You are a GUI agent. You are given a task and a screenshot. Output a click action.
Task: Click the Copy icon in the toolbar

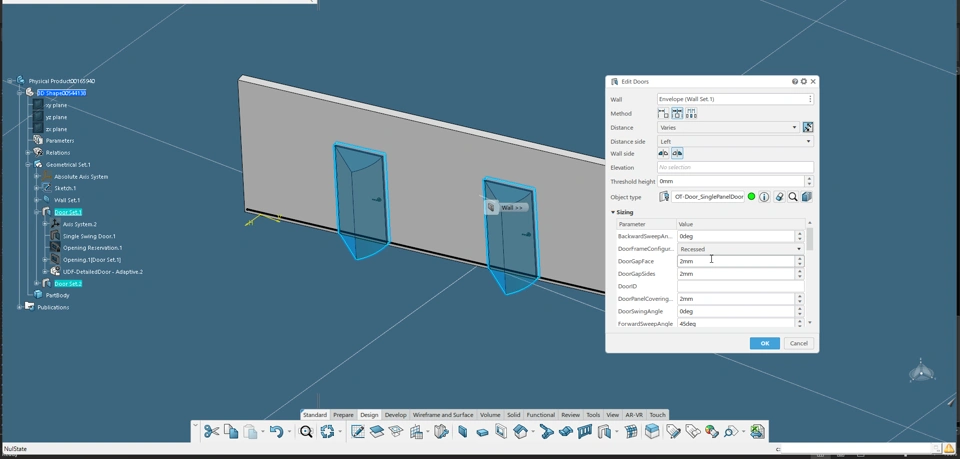coord(231,432)
